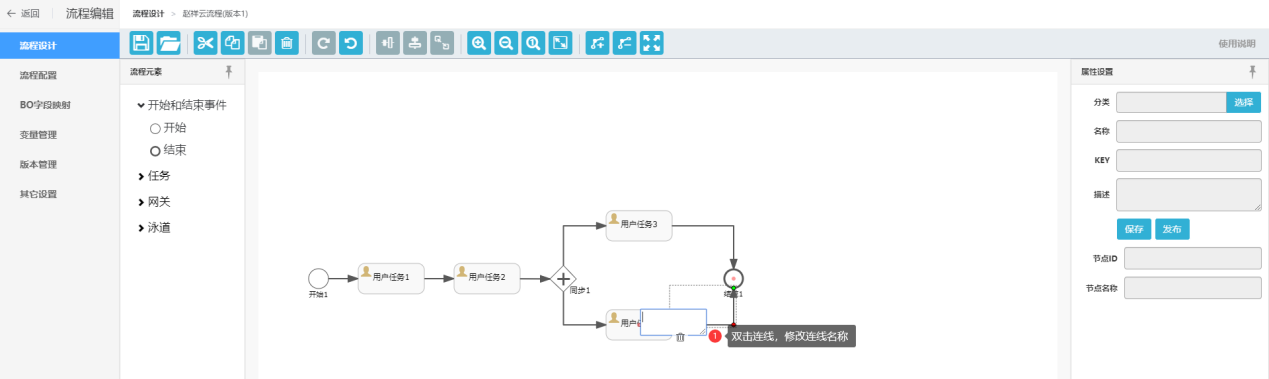This screenshot has height=379, width=1269.
Task: Click the align vertical toolbar icon
Action: (x=387, y=43)
